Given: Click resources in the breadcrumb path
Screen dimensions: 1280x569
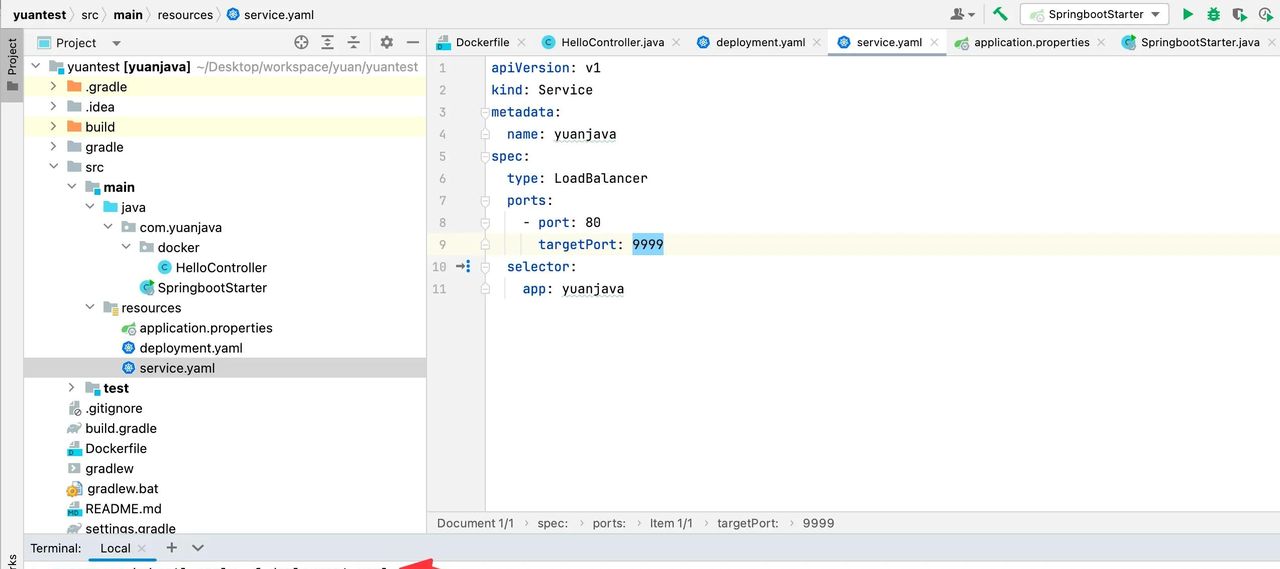Looking at the screenshot, I should tap(185, 15).
